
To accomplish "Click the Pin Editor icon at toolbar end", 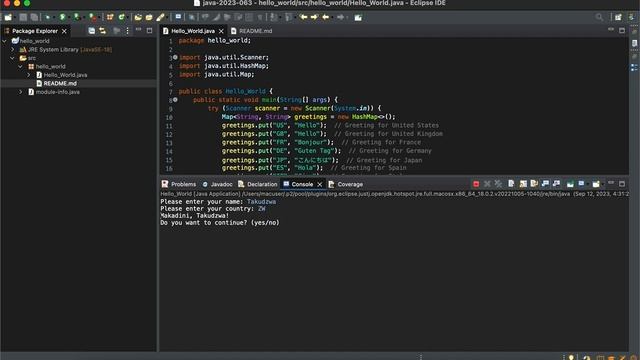I will 358,17.
